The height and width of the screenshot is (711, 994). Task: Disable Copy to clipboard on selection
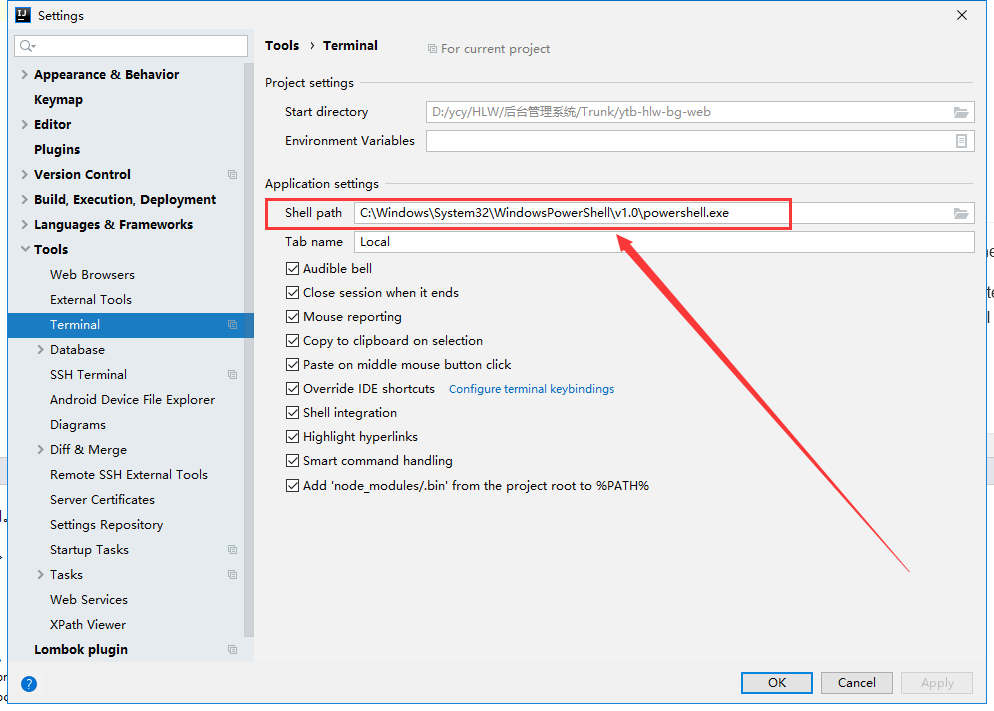[x=292, y=341]
